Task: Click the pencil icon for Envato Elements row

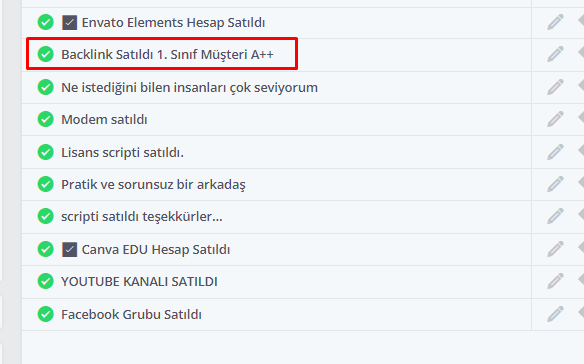Action: point(555,22)
